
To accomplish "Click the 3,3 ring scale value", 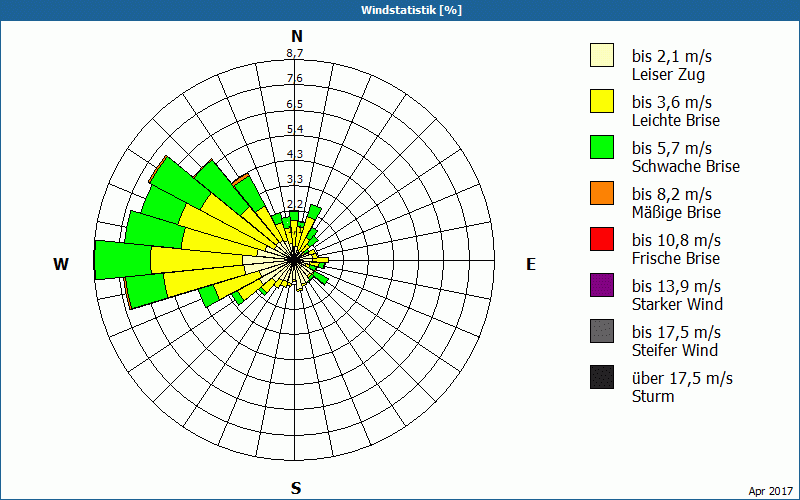I will [x=295, y=179].
